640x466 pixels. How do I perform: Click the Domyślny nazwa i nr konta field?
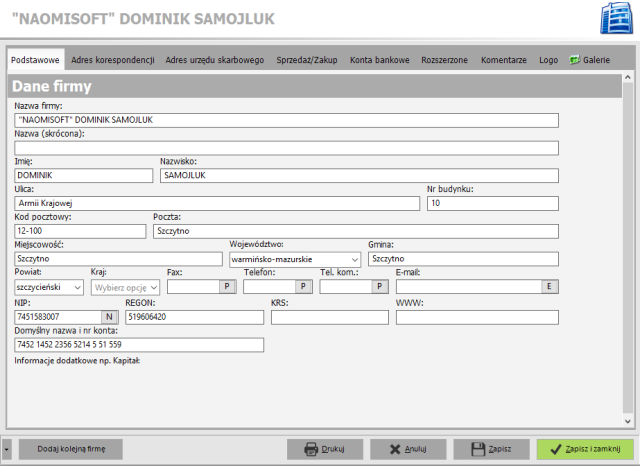tap(139, 345)
